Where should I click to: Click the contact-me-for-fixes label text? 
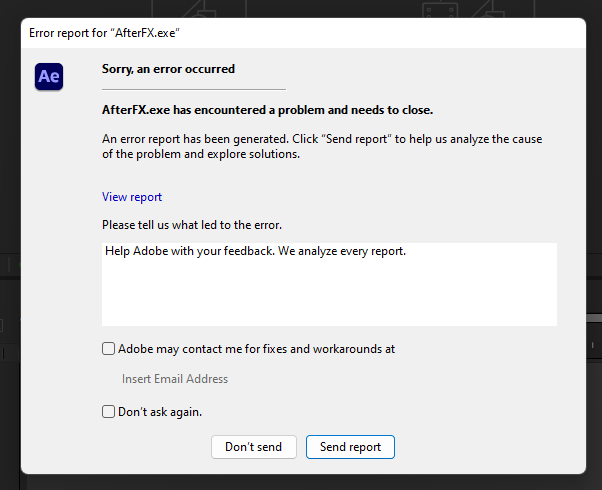256,349
